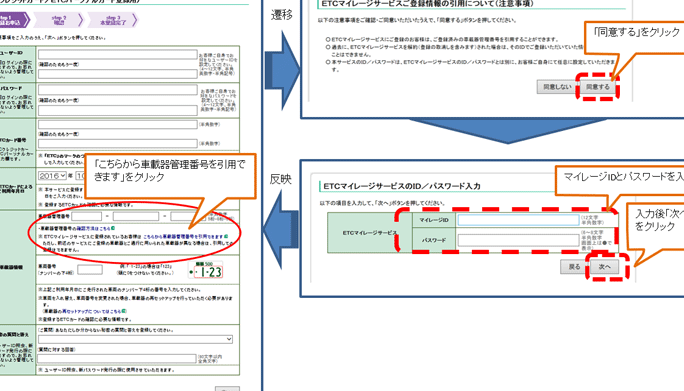Open the 2016 year dropdown

52,176
